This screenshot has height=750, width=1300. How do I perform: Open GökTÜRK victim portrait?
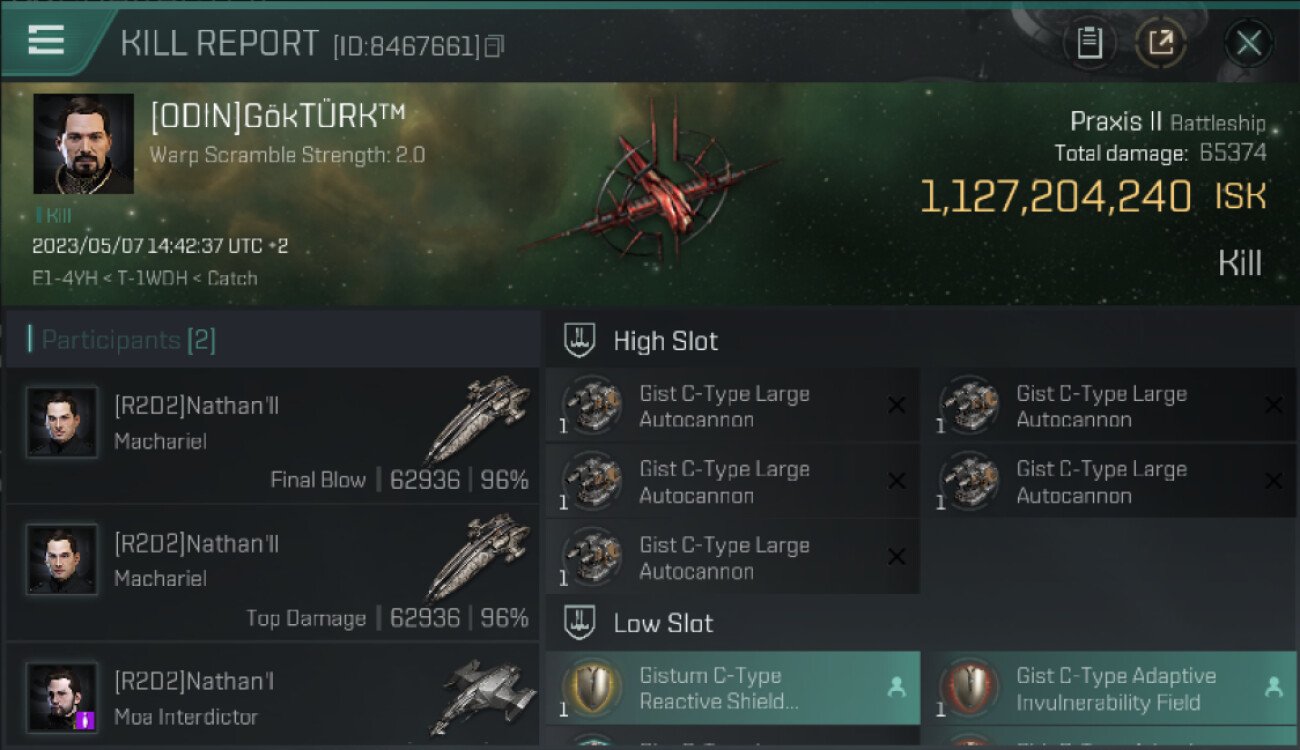pyautogui.click(x=83, y=144)
